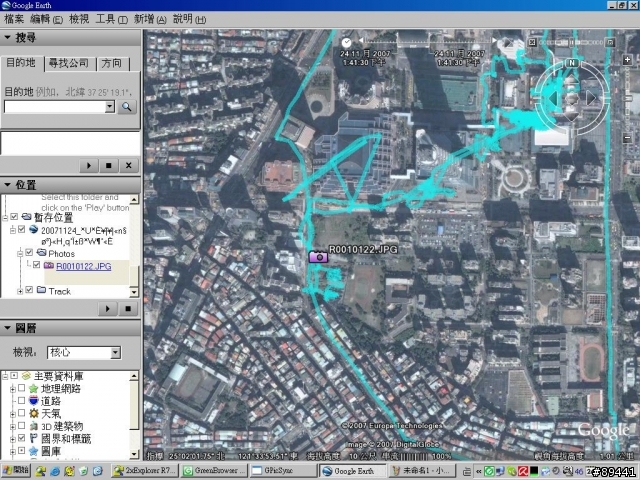Click stop button under search results
This screenshot has width=640, height=480.
[108, 166]
